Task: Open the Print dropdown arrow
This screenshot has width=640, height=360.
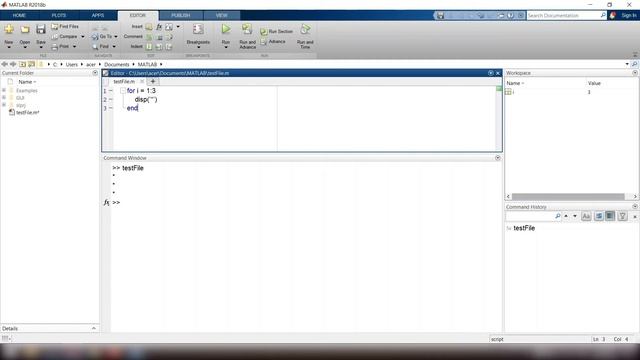Action: click(74, 47)
